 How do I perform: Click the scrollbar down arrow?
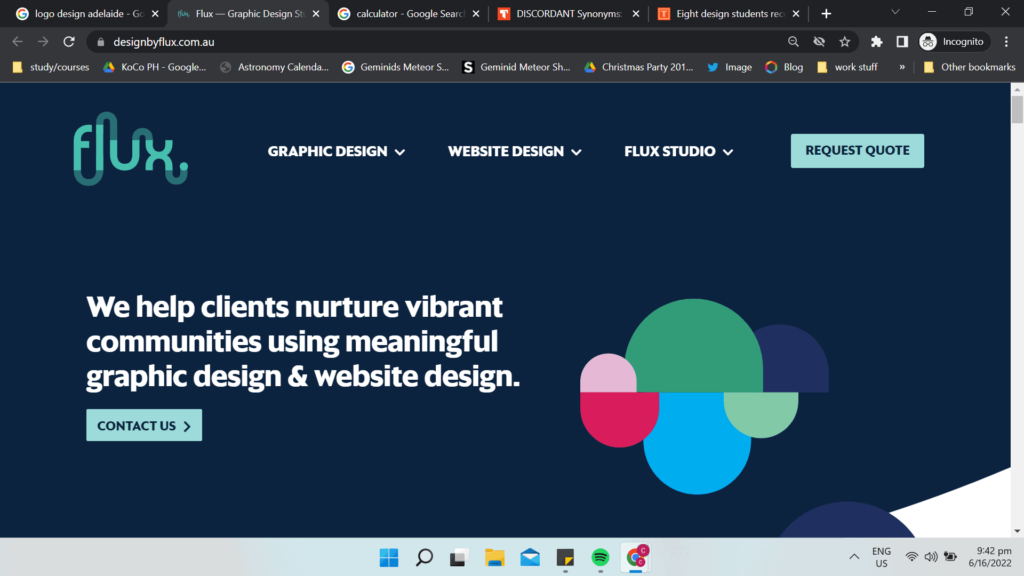(x=1017, y=531)
